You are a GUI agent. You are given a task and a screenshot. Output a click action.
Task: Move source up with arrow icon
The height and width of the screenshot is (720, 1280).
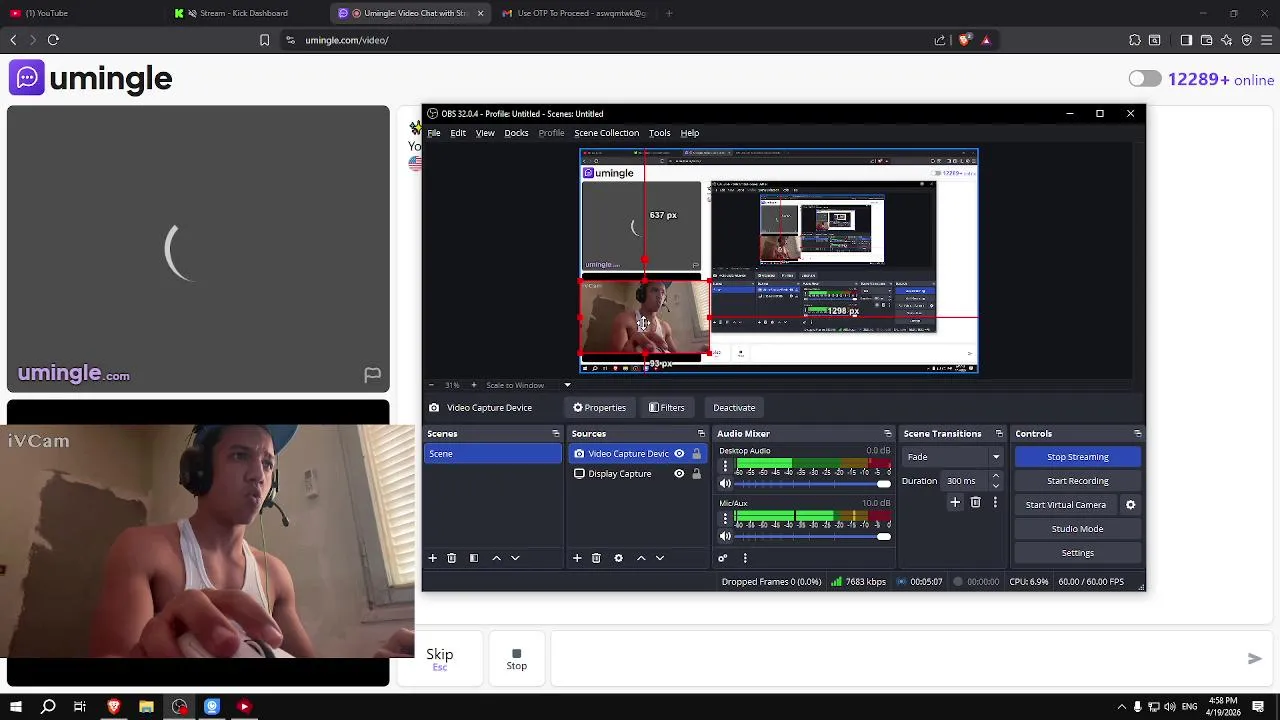(641, 558)
